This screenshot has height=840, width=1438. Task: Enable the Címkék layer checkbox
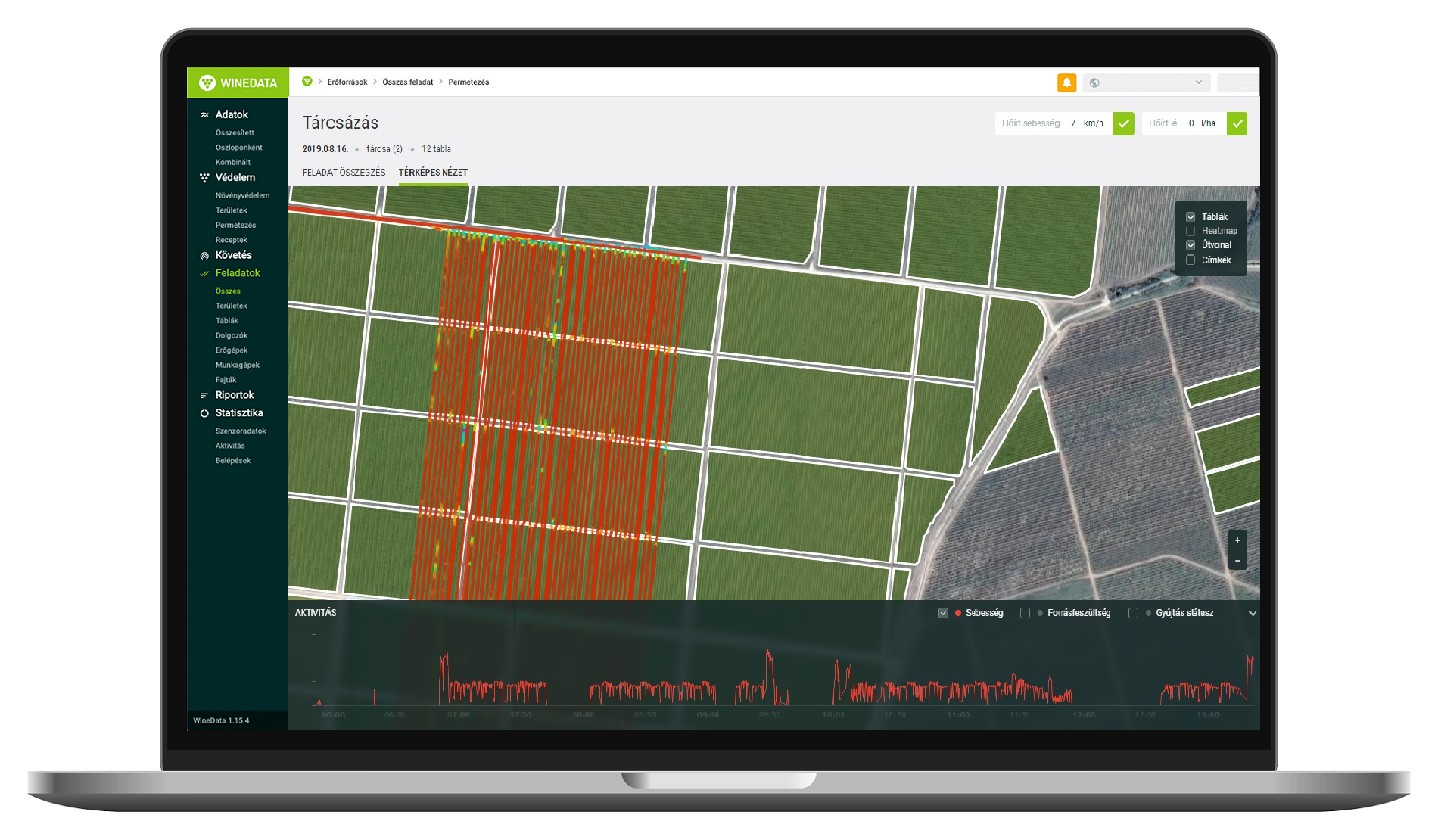(x=1191, y=260)
